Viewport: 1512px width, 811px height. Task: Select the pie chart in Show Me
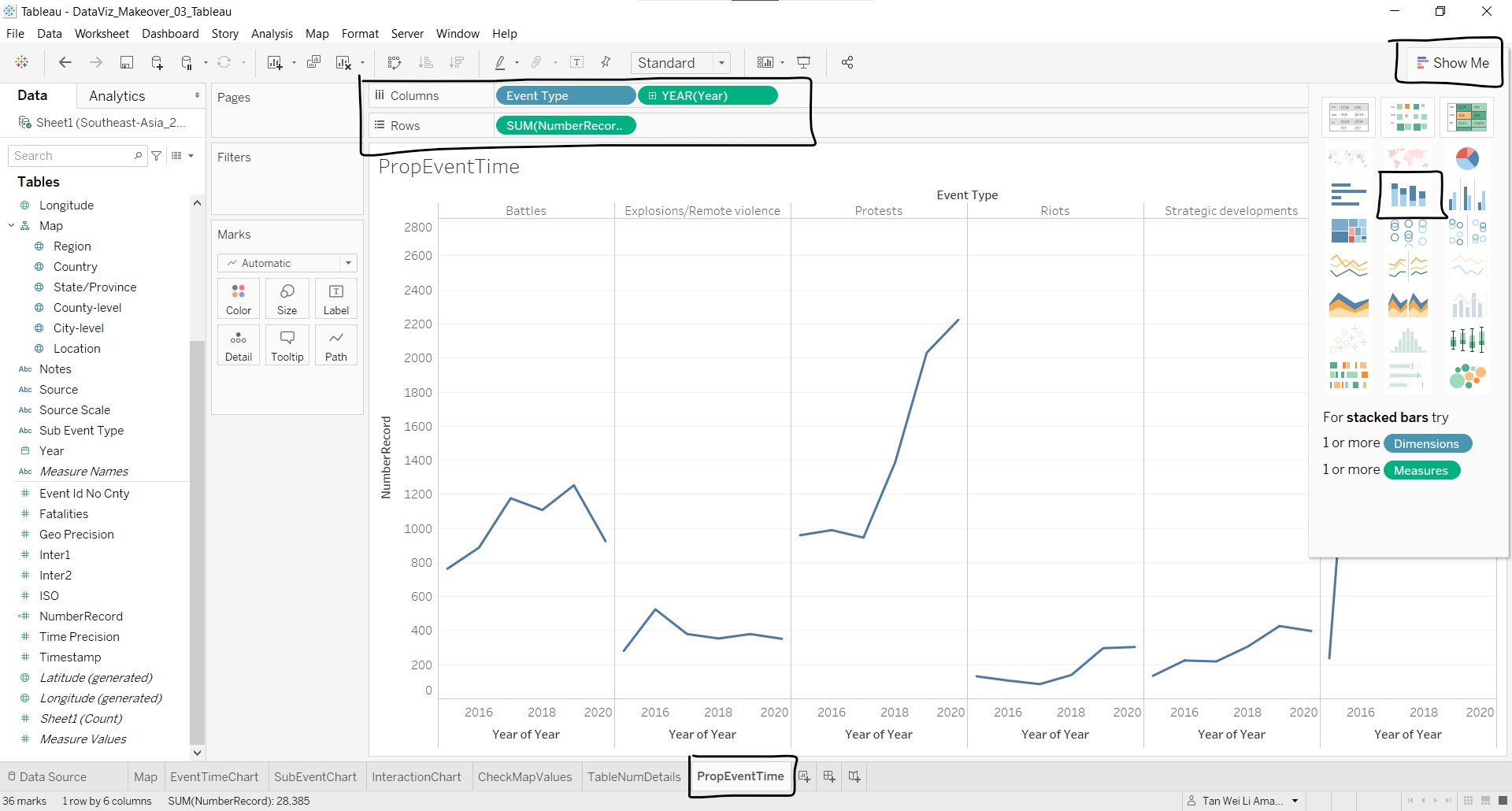(x=1467, y=158)
